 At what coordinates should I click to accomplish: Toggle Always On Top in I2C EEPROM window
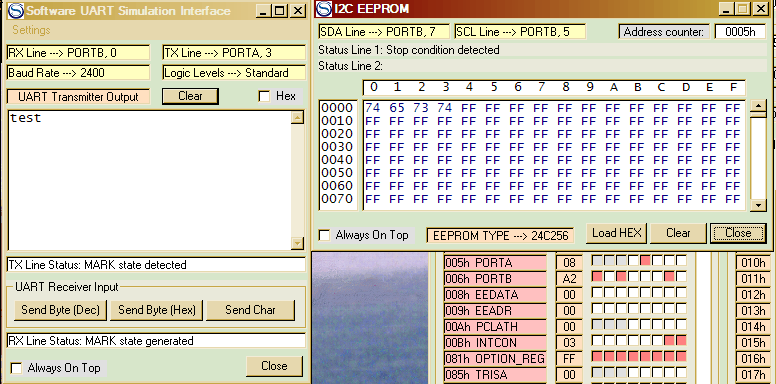click(325, 235)
